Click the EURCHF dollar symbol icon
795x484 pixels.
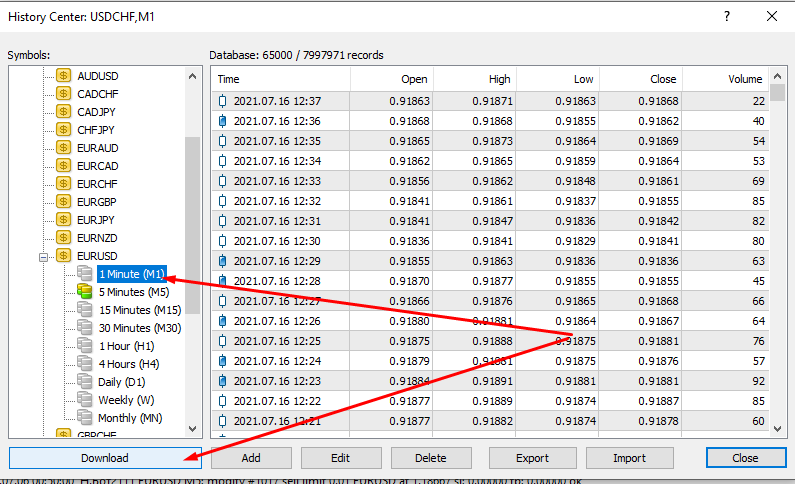(x=63, y=184)
